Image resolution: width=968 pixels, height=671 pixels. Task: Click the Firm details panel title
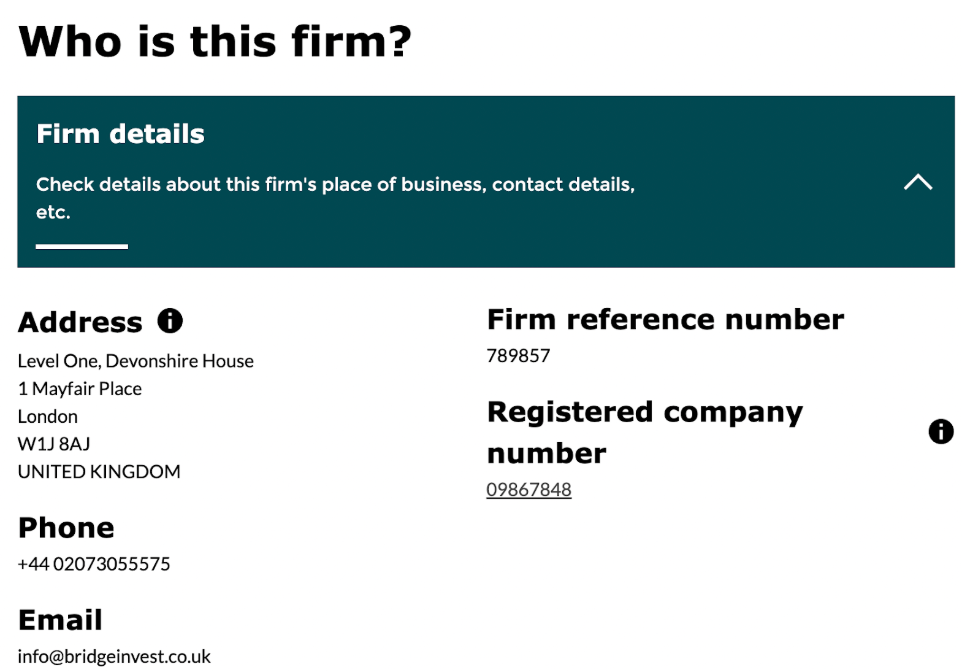[x=120, y=134]
